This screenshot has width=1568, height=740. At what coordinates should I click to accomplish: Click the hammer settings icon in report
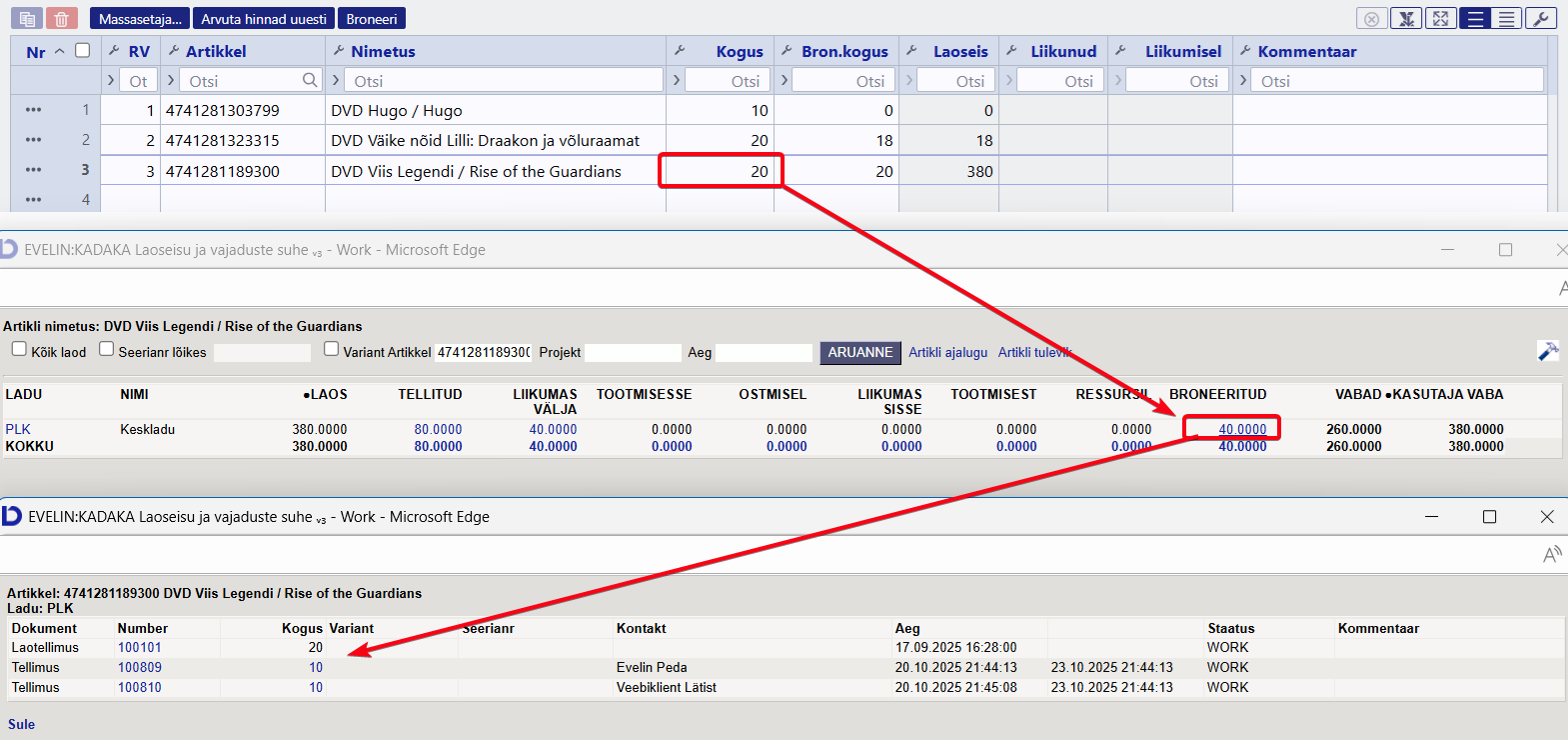click(x=1547, y=351)
